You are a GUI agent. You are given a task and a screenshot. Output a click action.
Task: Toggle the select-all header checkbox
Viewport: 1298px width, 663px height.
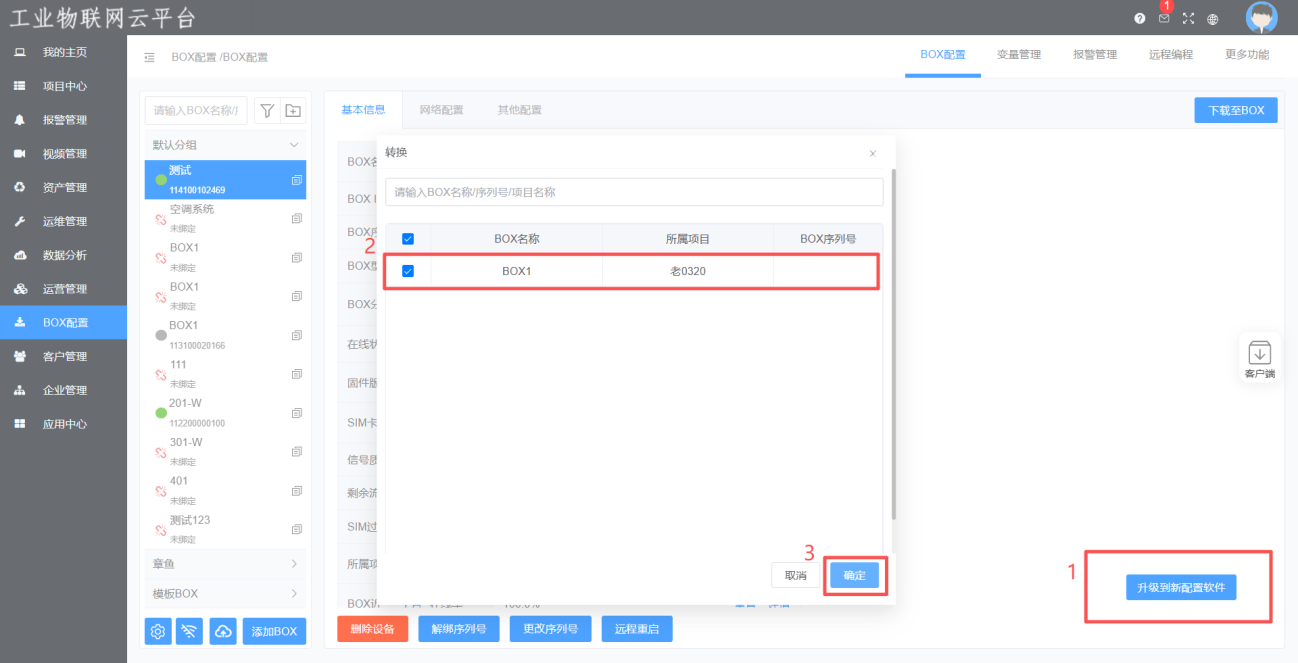coord(408,239)
